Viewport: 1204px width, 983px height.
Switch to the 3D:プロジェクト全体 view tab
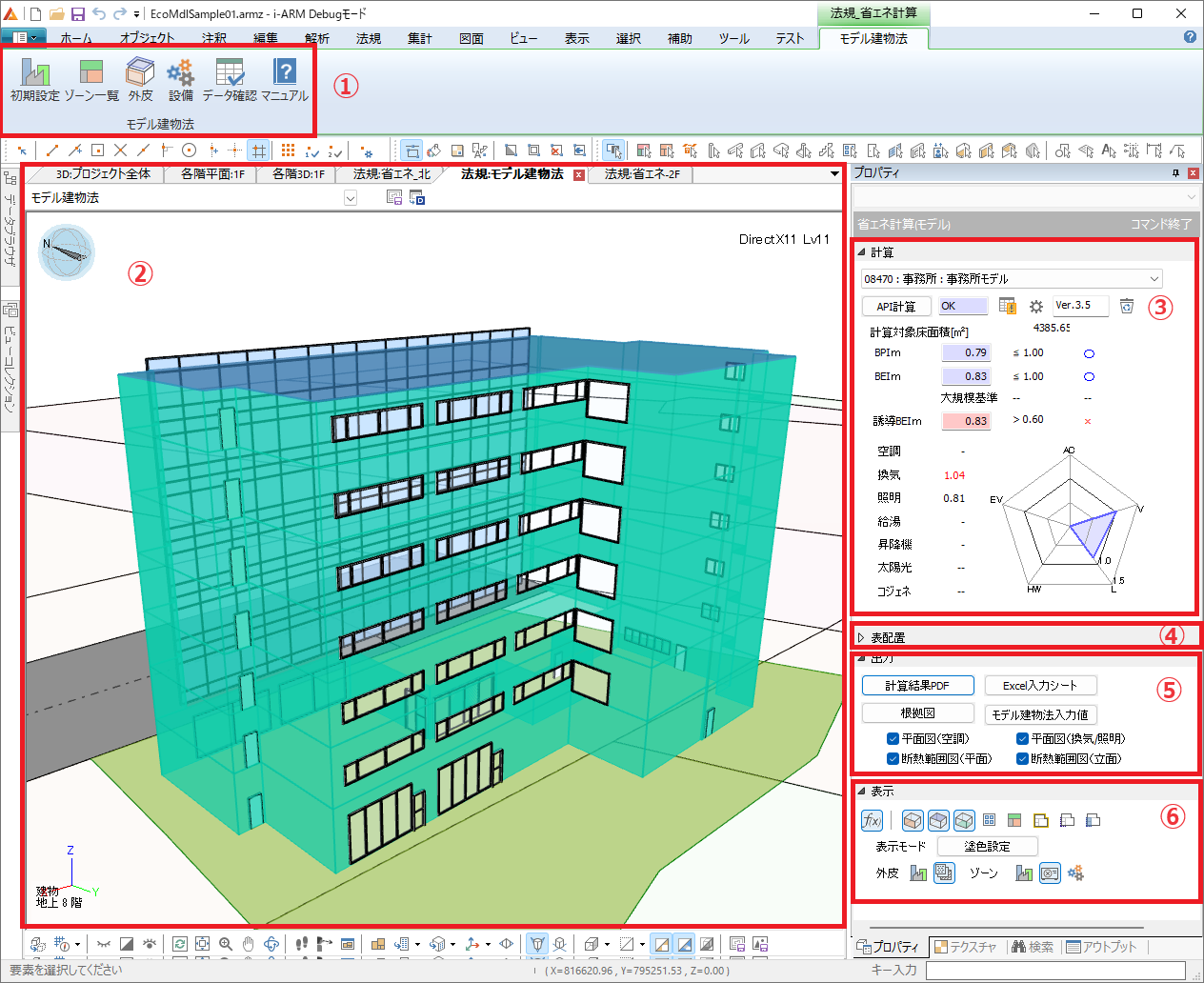click(x=102, y=174)
